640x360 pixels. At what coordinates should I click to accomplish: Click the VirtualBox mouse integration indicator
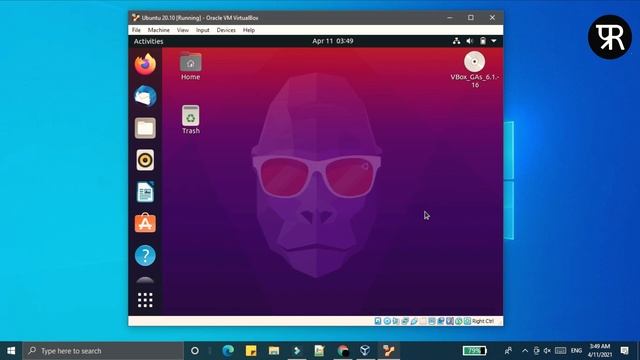(x=459, y=321)
